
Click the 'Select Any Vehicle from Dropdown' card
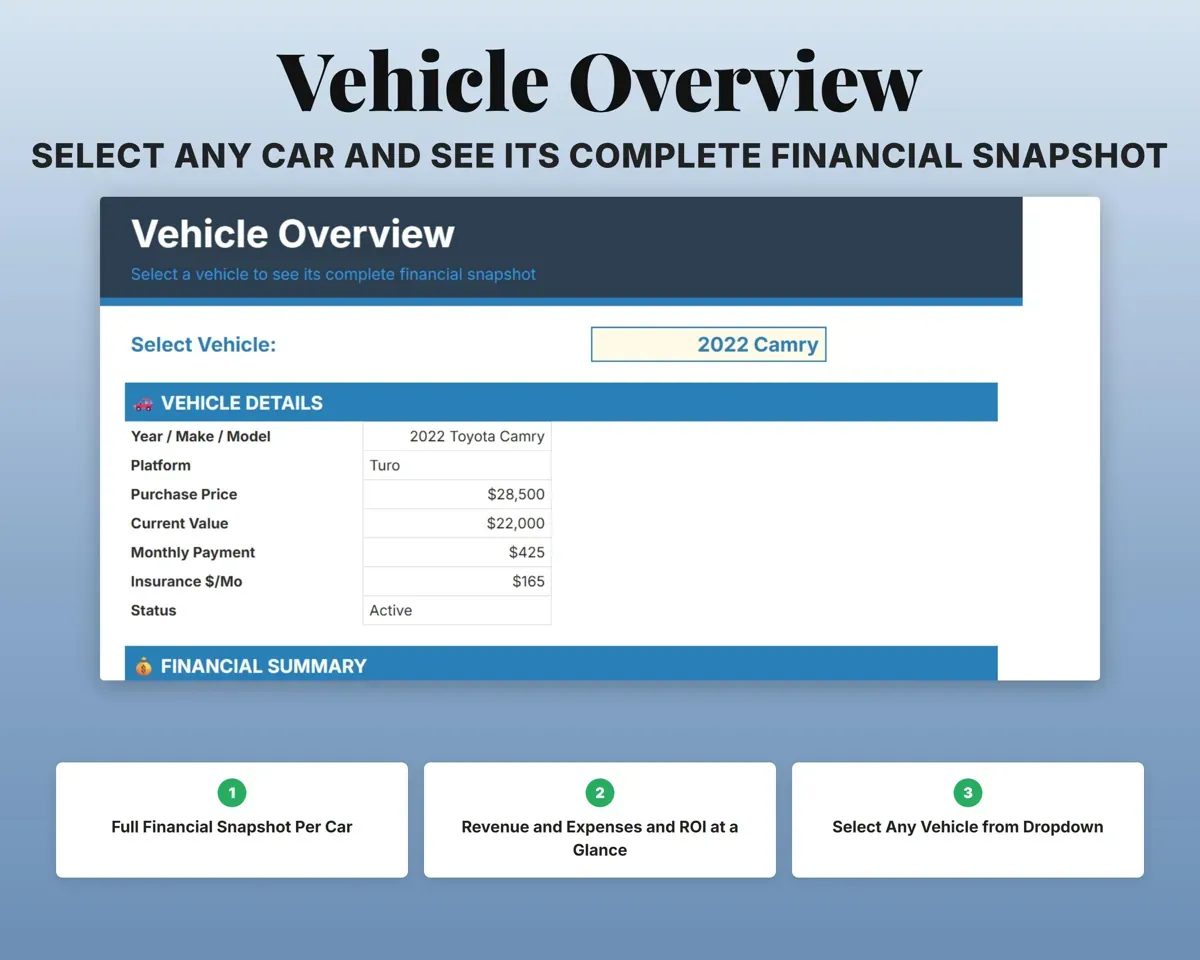(968, 820)
